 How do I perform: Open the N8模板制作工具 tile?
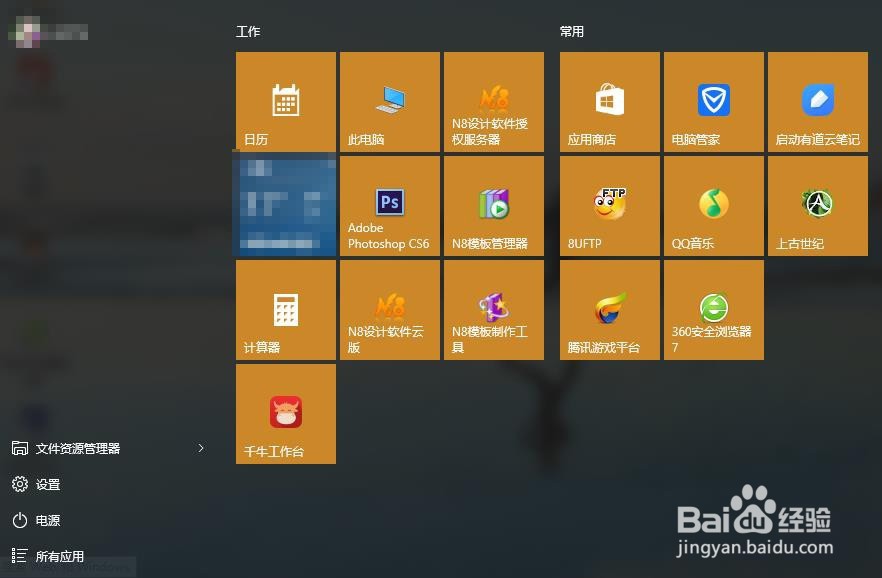point(494,310)
